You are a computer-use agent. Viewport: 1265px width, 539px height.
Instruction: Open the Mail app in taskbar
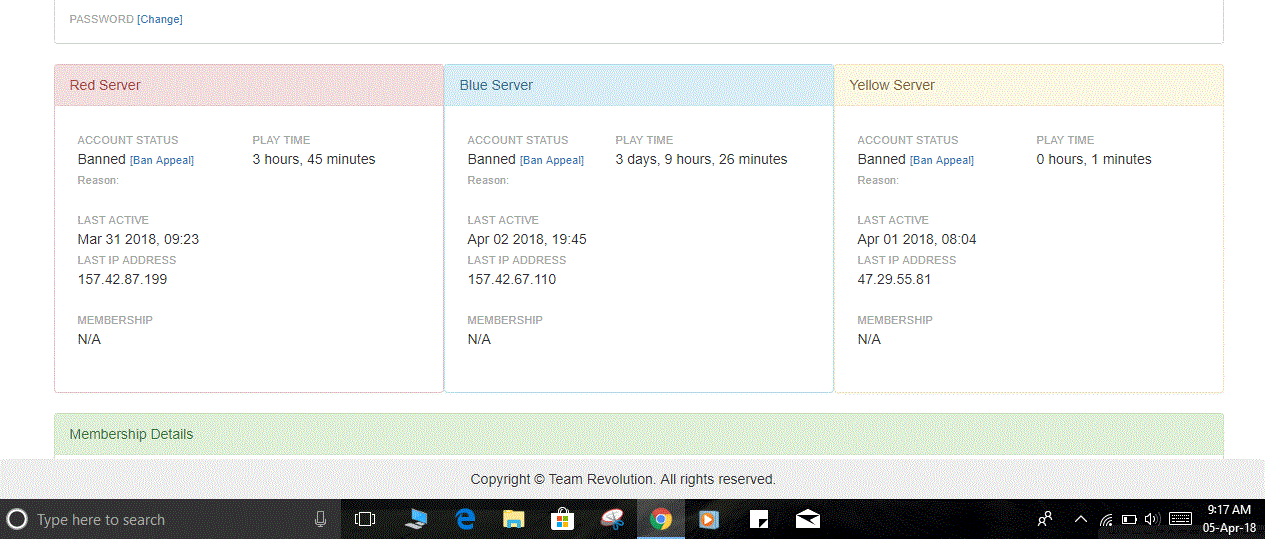tap(808, 519)
